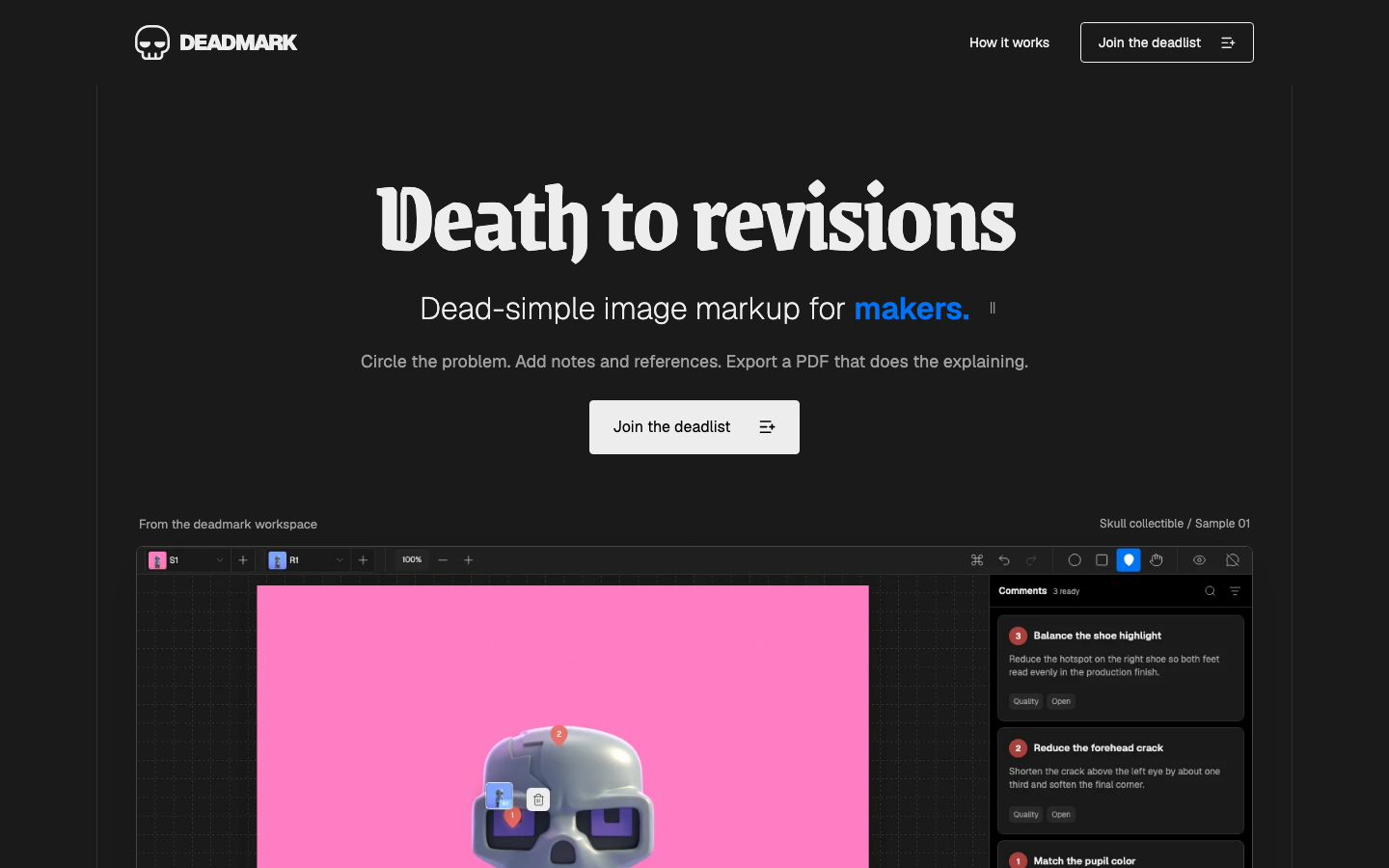Click Join the deadlist in the header
Viewport: 1389px width, 868px height.
[x=1167, y=42]
